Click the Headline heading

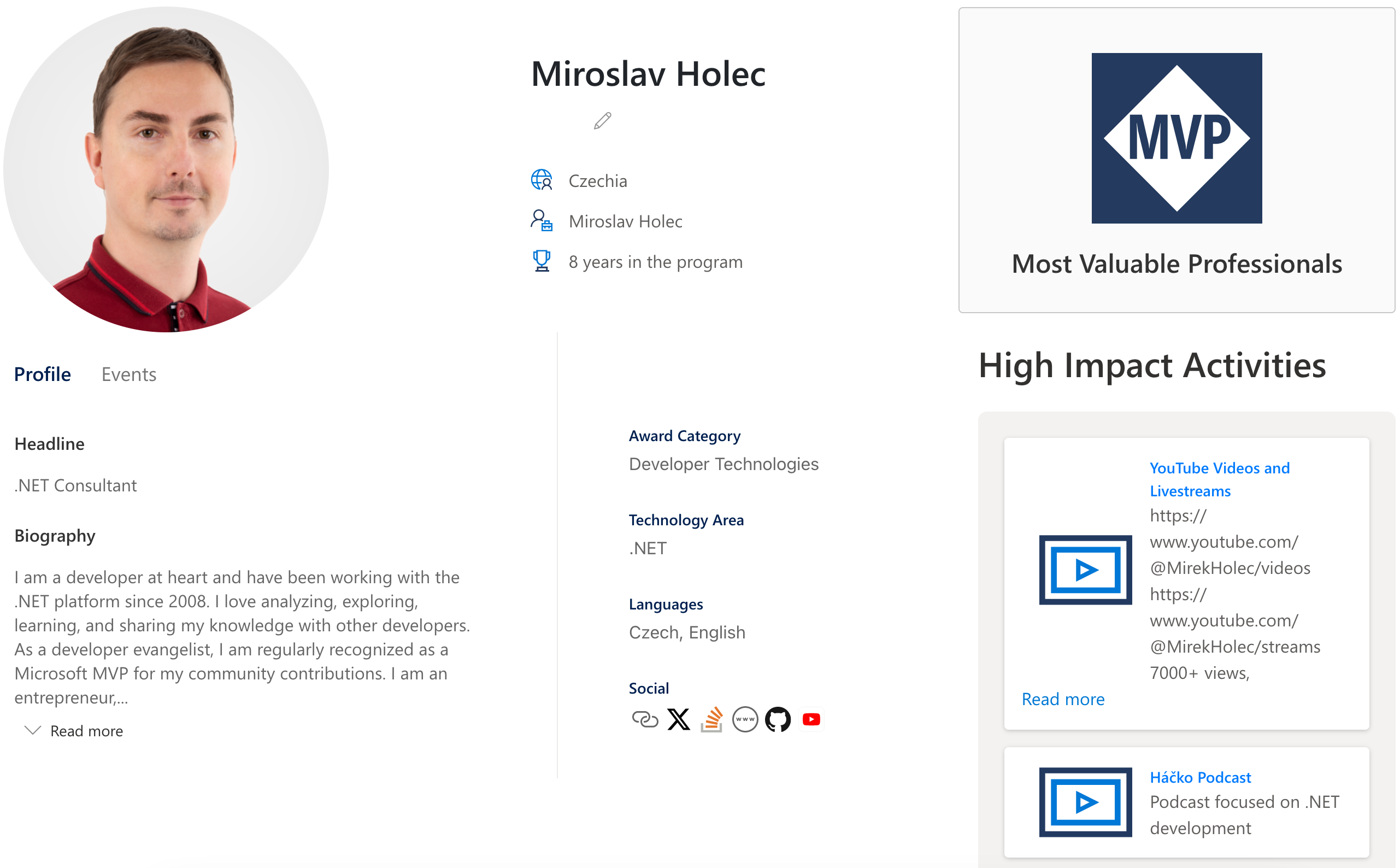pyautogui.click(x=49, y=444)
